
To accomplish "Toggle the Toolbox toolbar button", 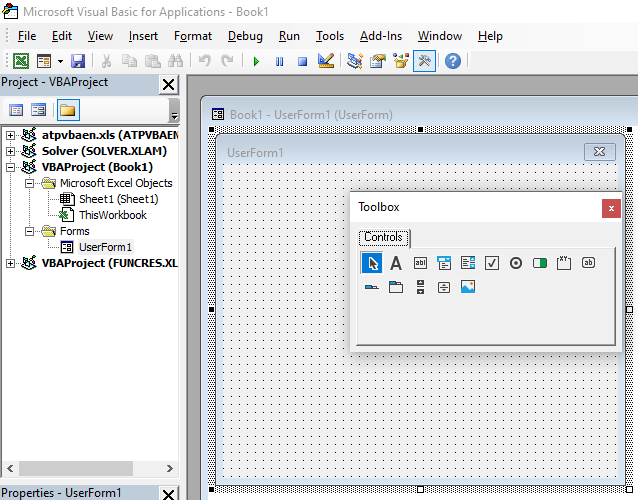I will [424, 61].
